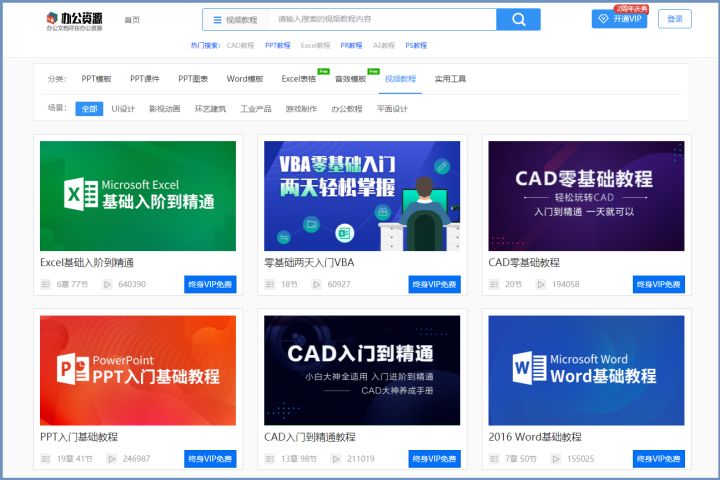Switch to the 实用工具 category tab
Image resolution: width=720 pixels, height=480 pixels.
[x=450, y=79]
